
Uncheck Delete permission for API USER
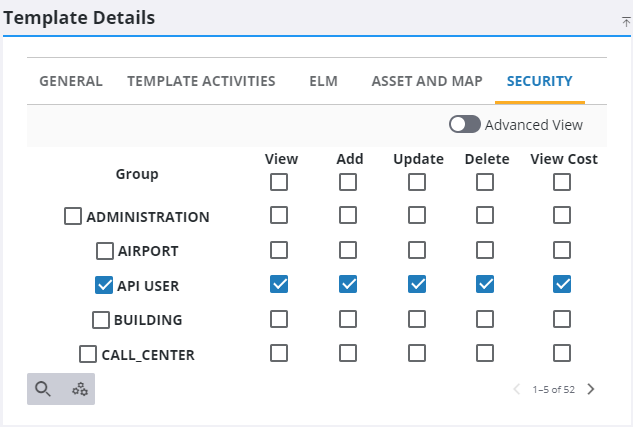coord(485,285)
